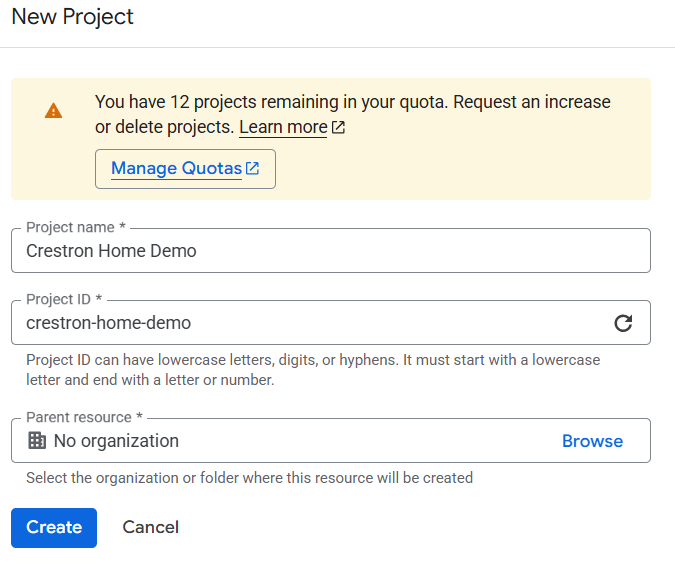
Task: Click Browse for parent resource
Action: [592, 441]
